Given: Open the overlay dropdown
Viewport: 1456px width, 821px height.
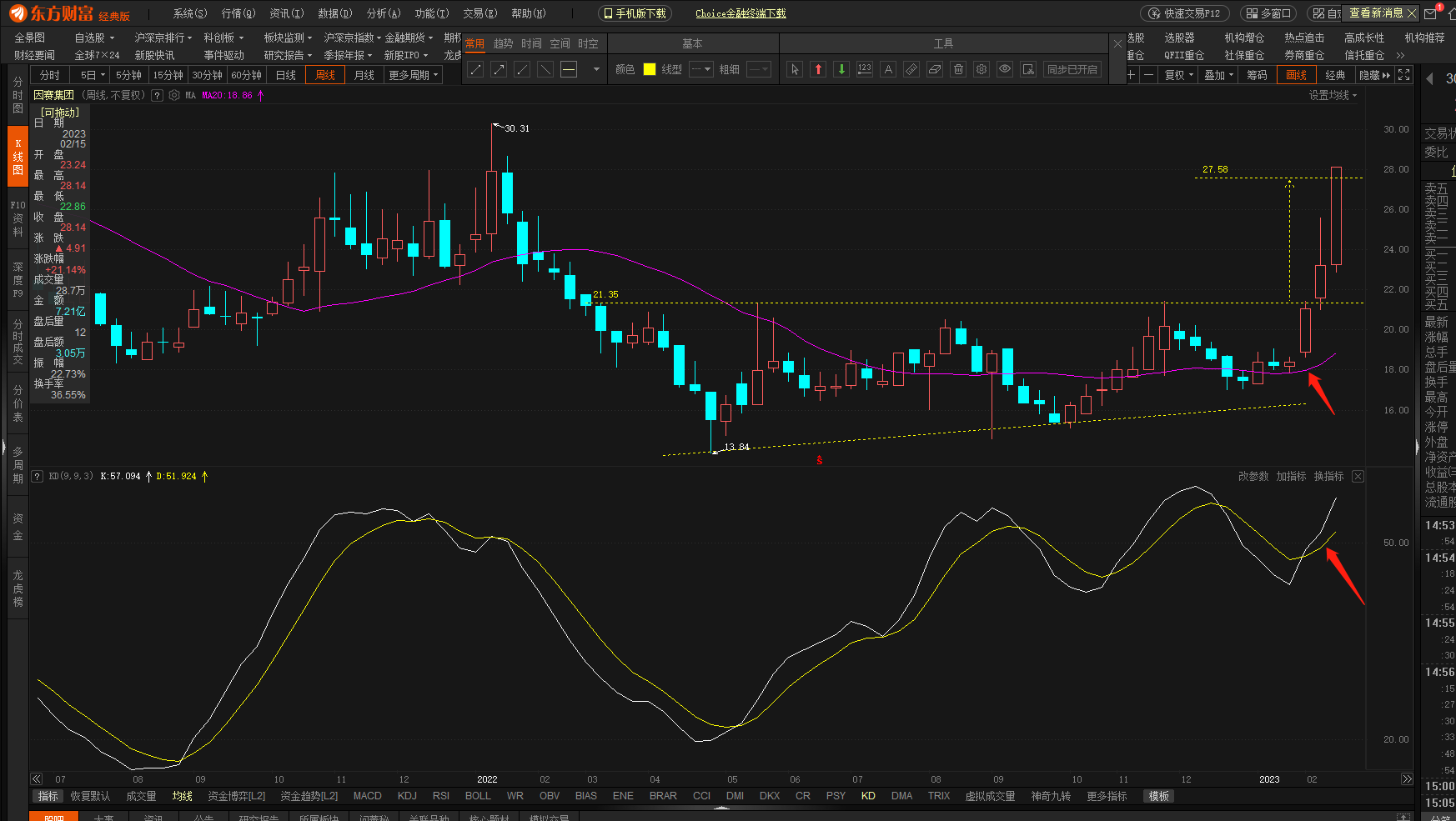Looking at the screenshot, I should (x=1218, y=75).
